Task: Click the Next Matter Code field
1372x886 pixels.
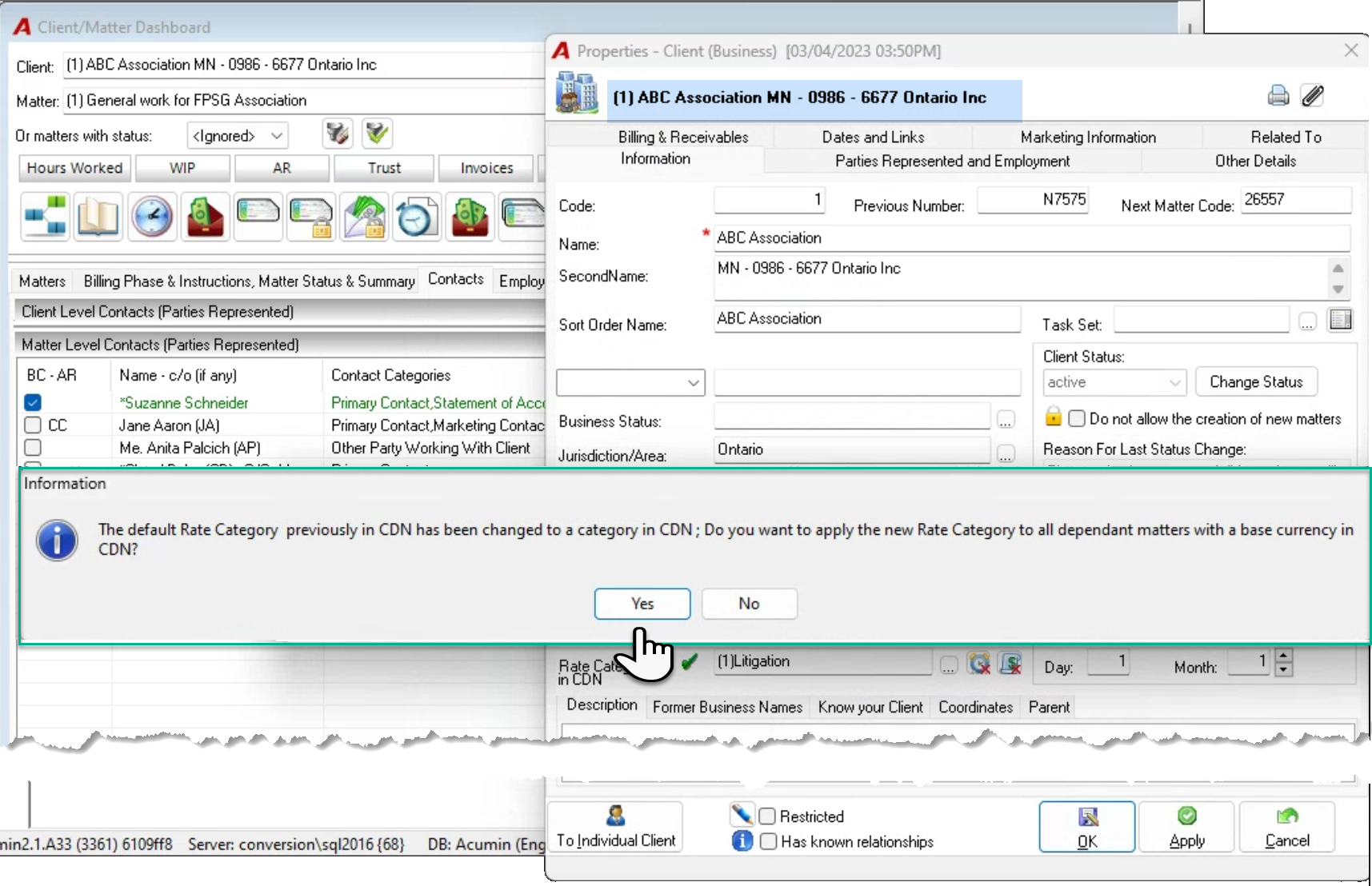Action: (1296, 200)
